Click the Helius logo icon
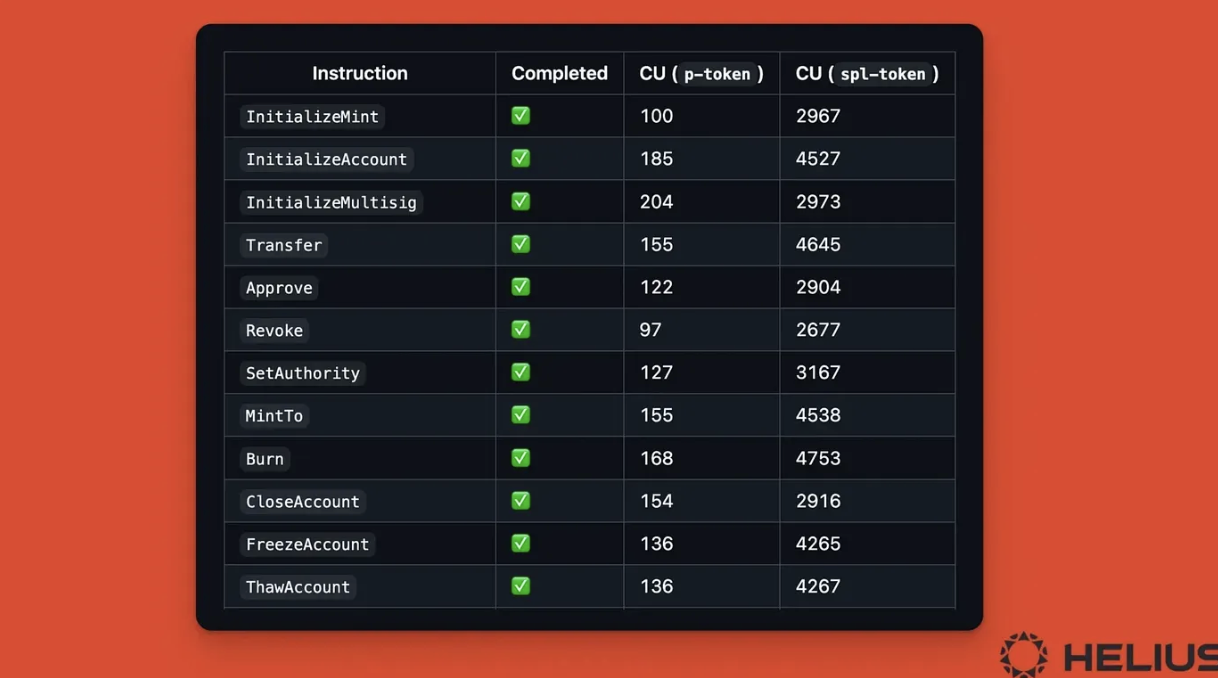 (1024, 655)
